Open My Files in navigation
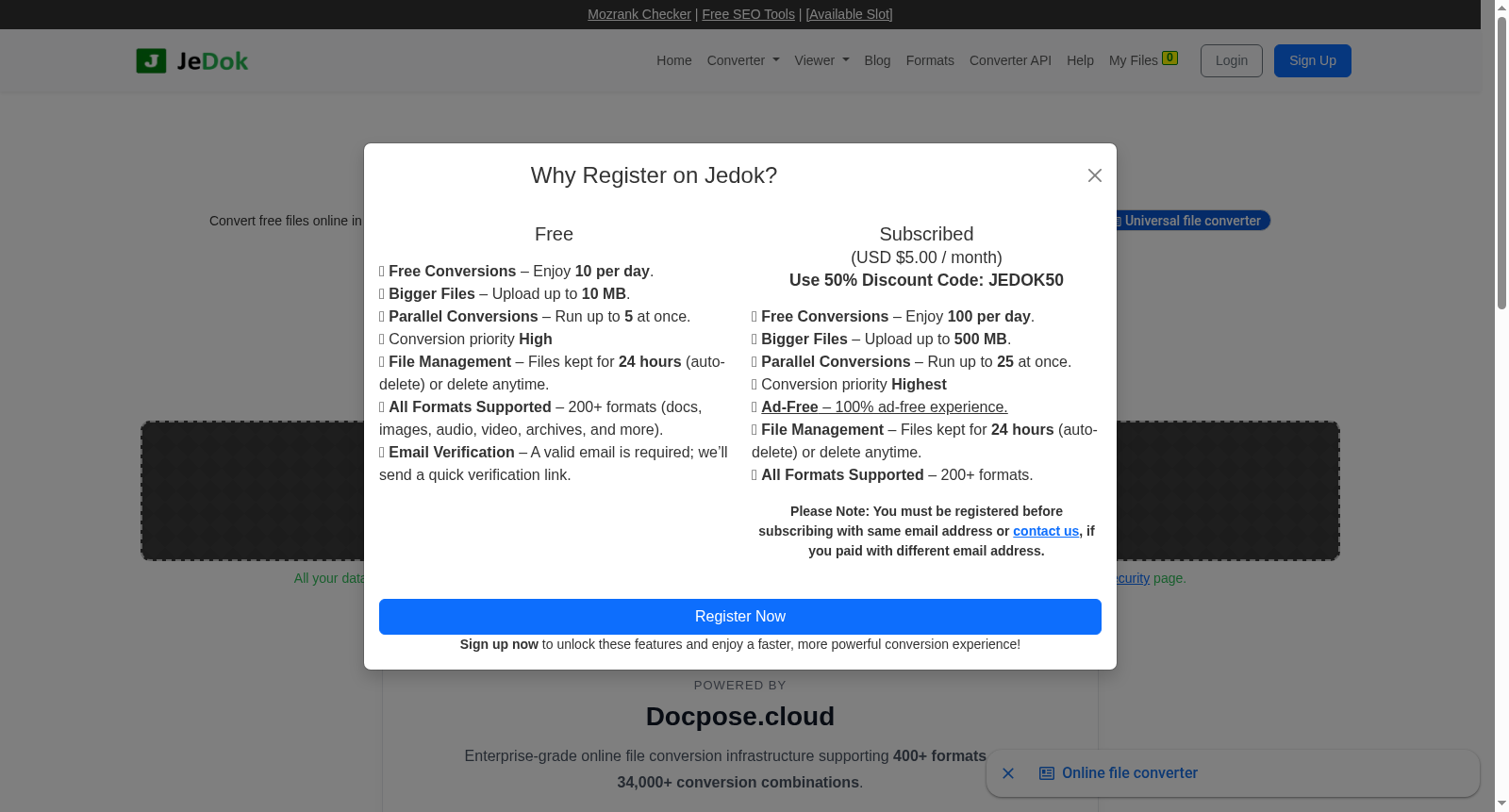1509x812 pixels. pyautogui.click(x=1143, y=60)
